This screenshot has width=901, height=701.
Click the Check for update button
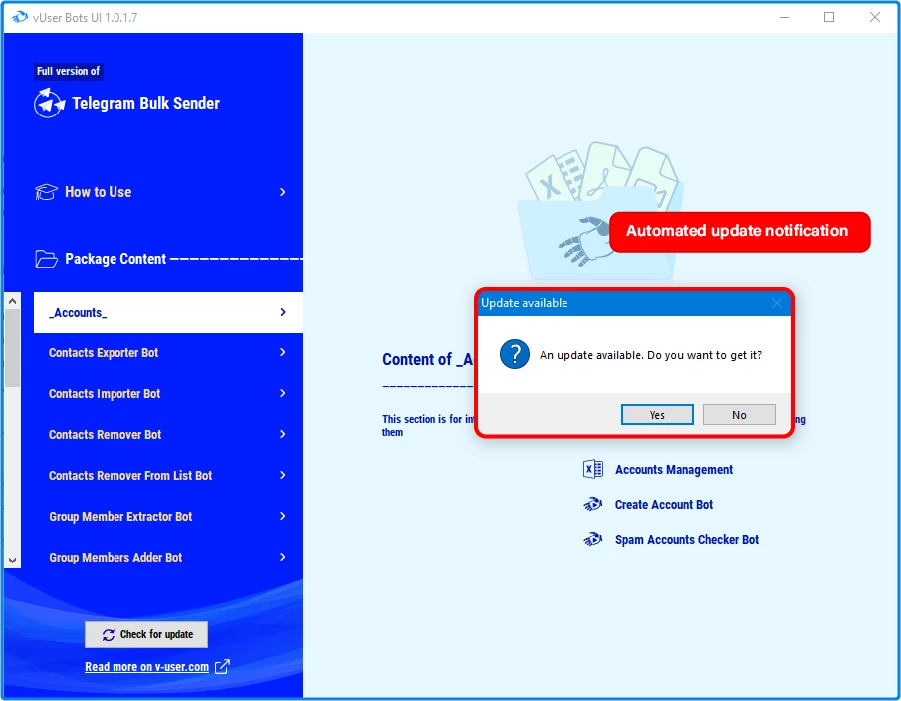[x=147, y=634]
